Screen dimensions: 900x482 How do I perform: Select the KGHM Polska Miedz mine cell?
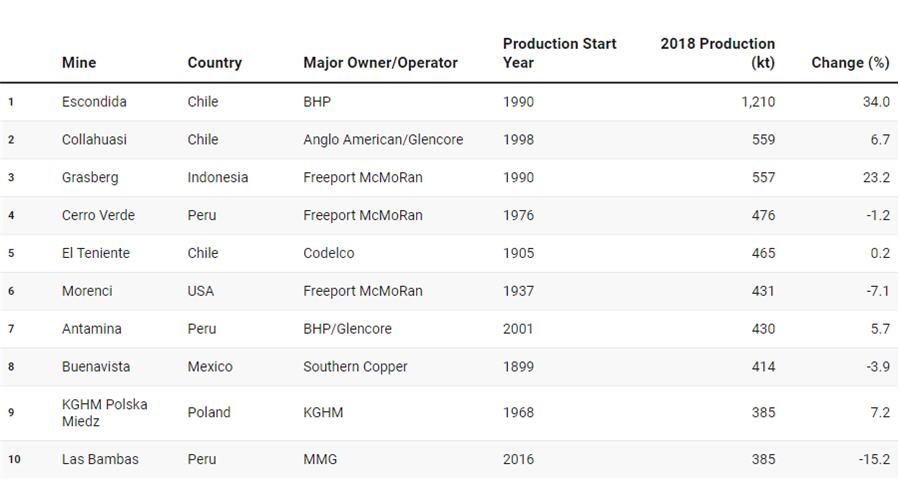pos(104,413)
